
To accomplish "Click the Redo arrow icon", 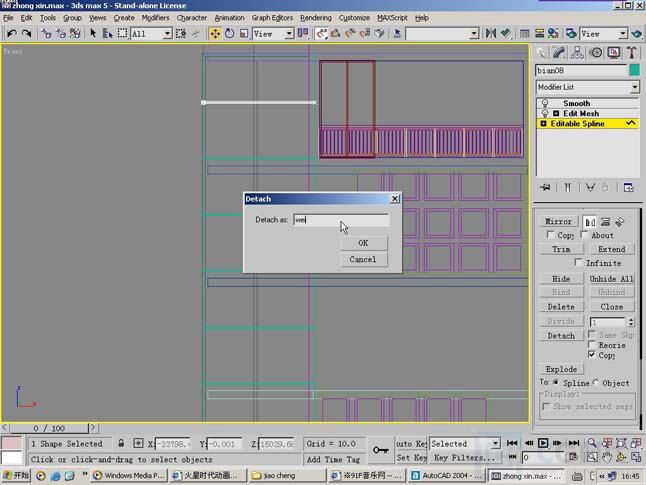I will pyautogui.click(x=27, y=33).
